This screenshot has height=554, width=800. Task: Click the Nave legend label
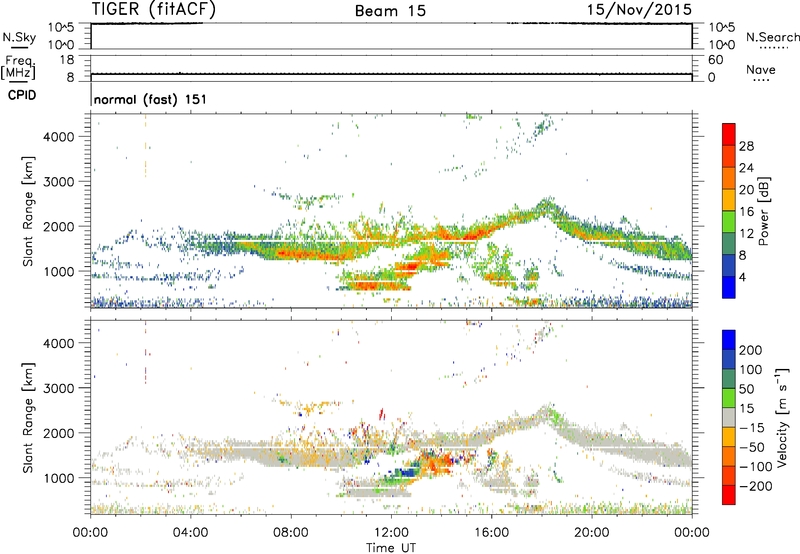point(761,69)
